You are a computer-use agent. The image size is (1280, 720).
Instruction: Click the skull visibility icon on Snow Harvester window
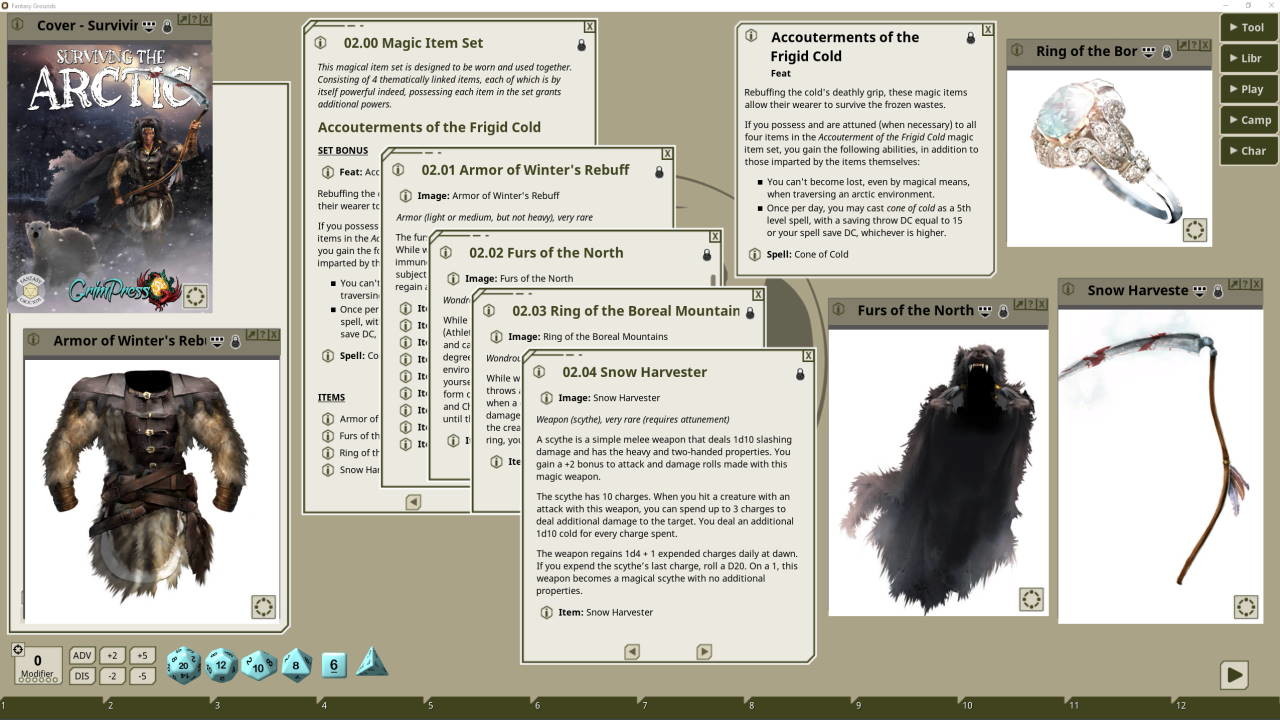click(1201, 291)
